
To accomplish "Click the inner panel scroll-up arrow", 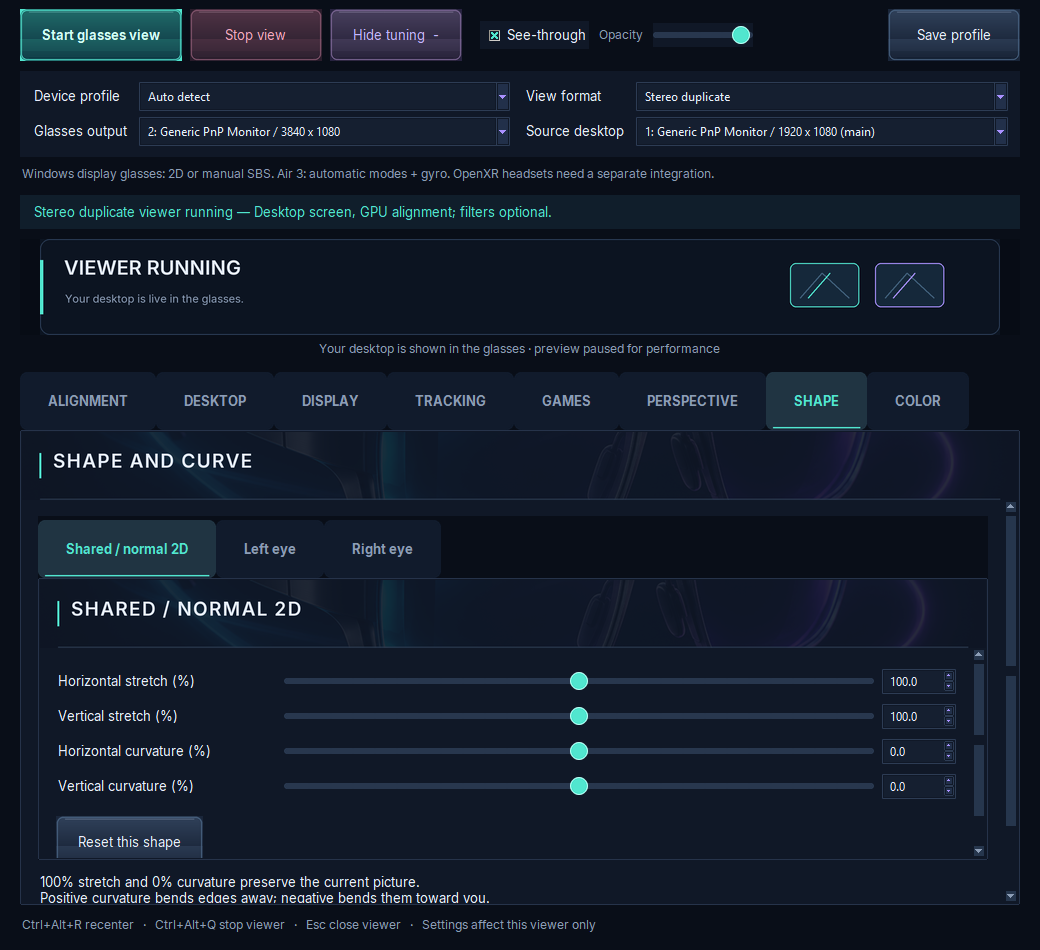I will pos(979,655).
